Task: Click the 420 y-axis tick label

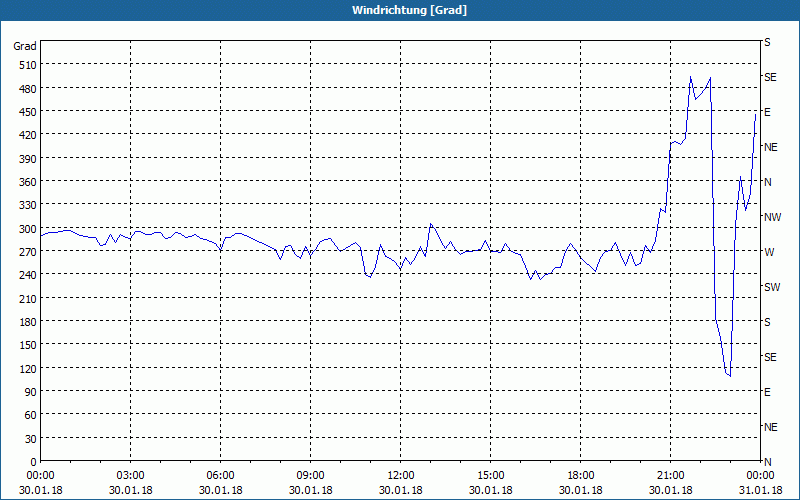Action: click(28, 135)
